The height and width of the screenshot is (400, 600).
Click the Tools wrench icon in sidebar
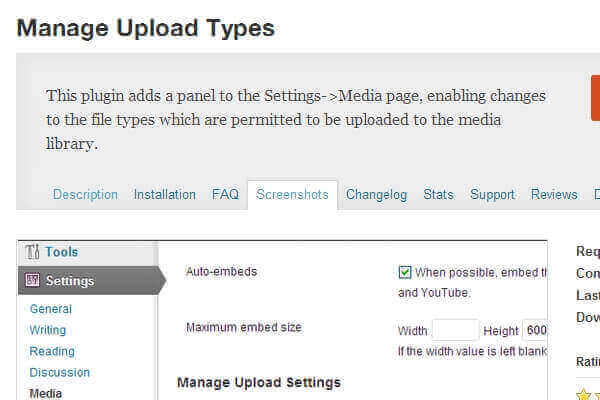click(x=31, y=252)
